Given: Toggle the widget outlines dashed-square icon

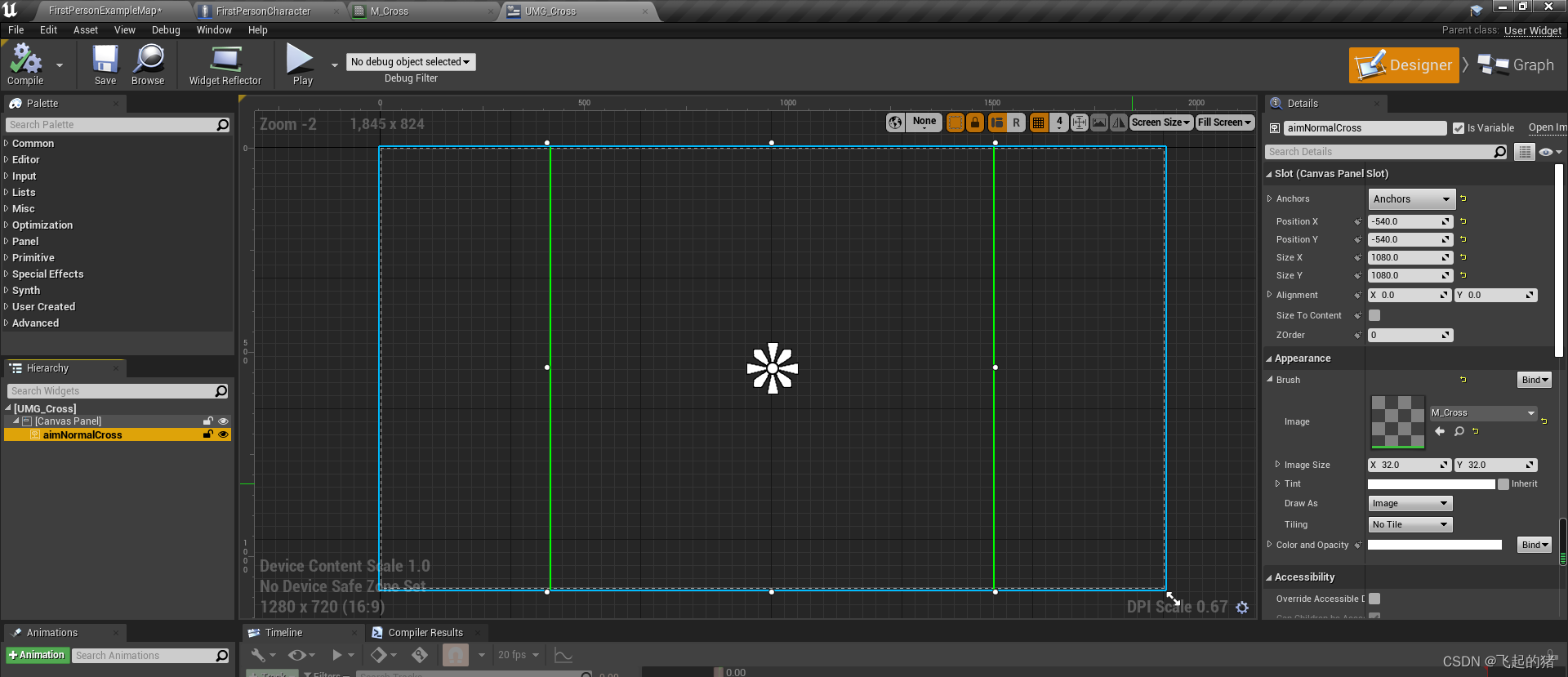Looking at the screenshot, I should (x=955, y=122).
